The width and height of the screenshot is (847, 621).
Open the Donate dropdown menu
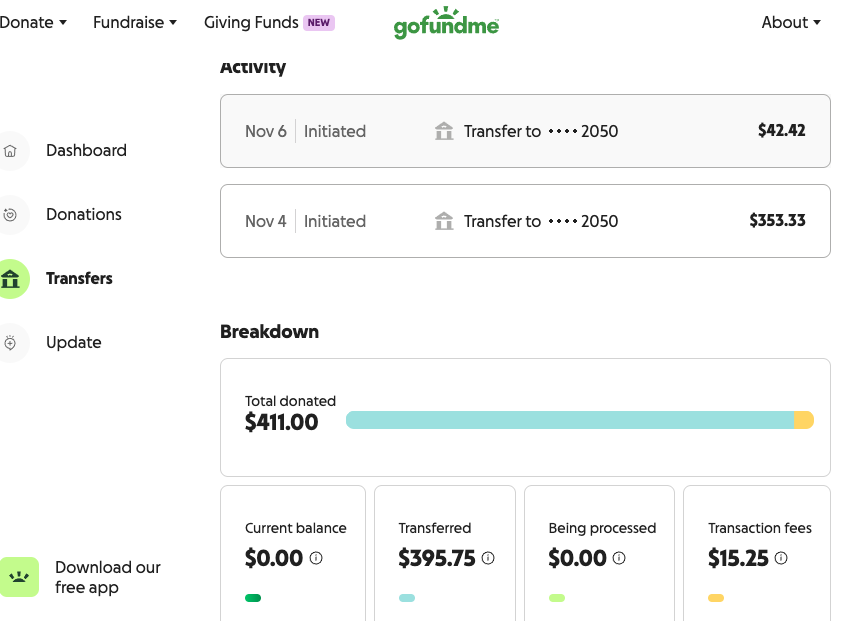(x=32, y=22)
